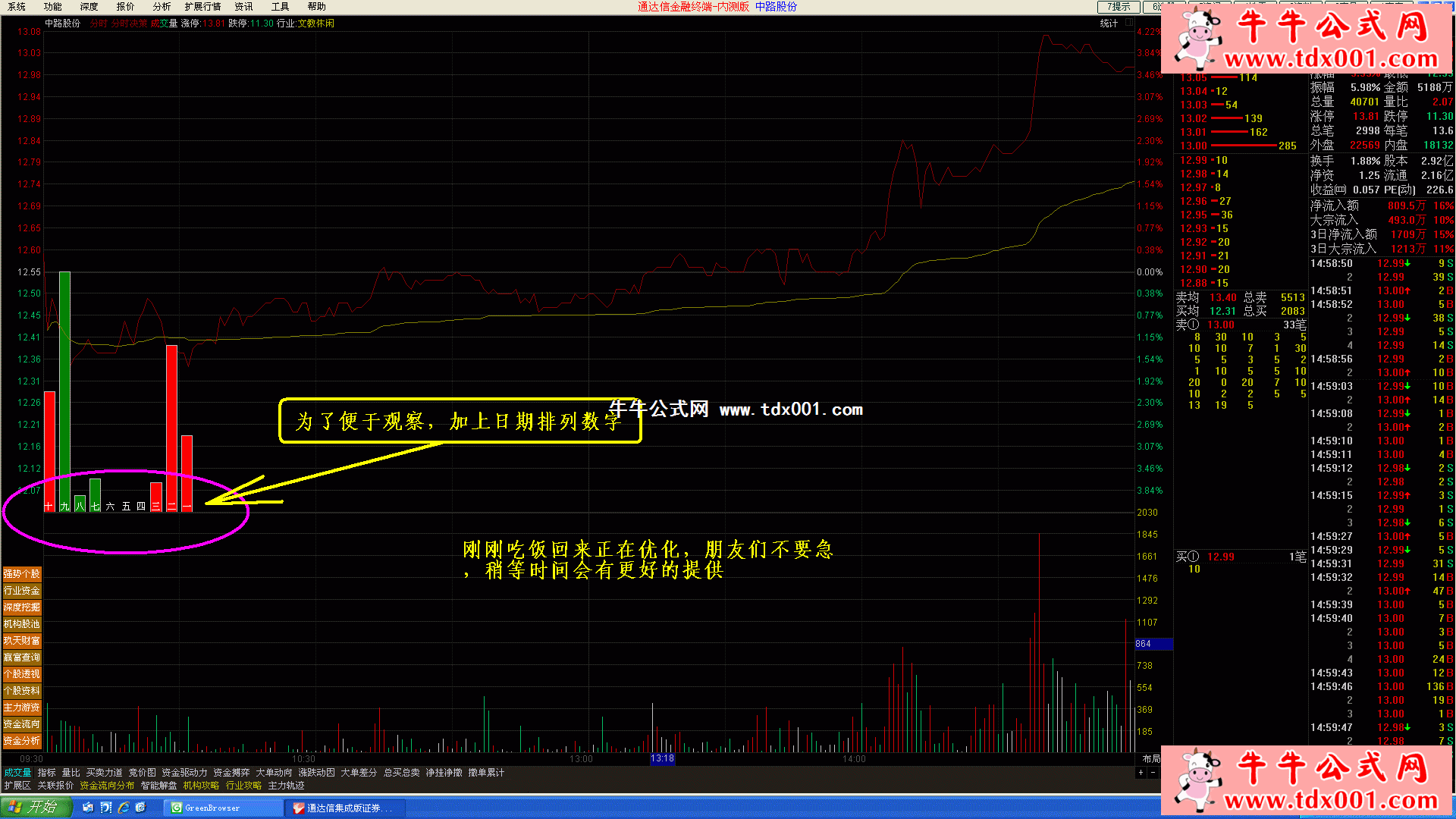Open the 扩展行情 menu
This screenshot has width=1456, height=819.
point(202,7)
